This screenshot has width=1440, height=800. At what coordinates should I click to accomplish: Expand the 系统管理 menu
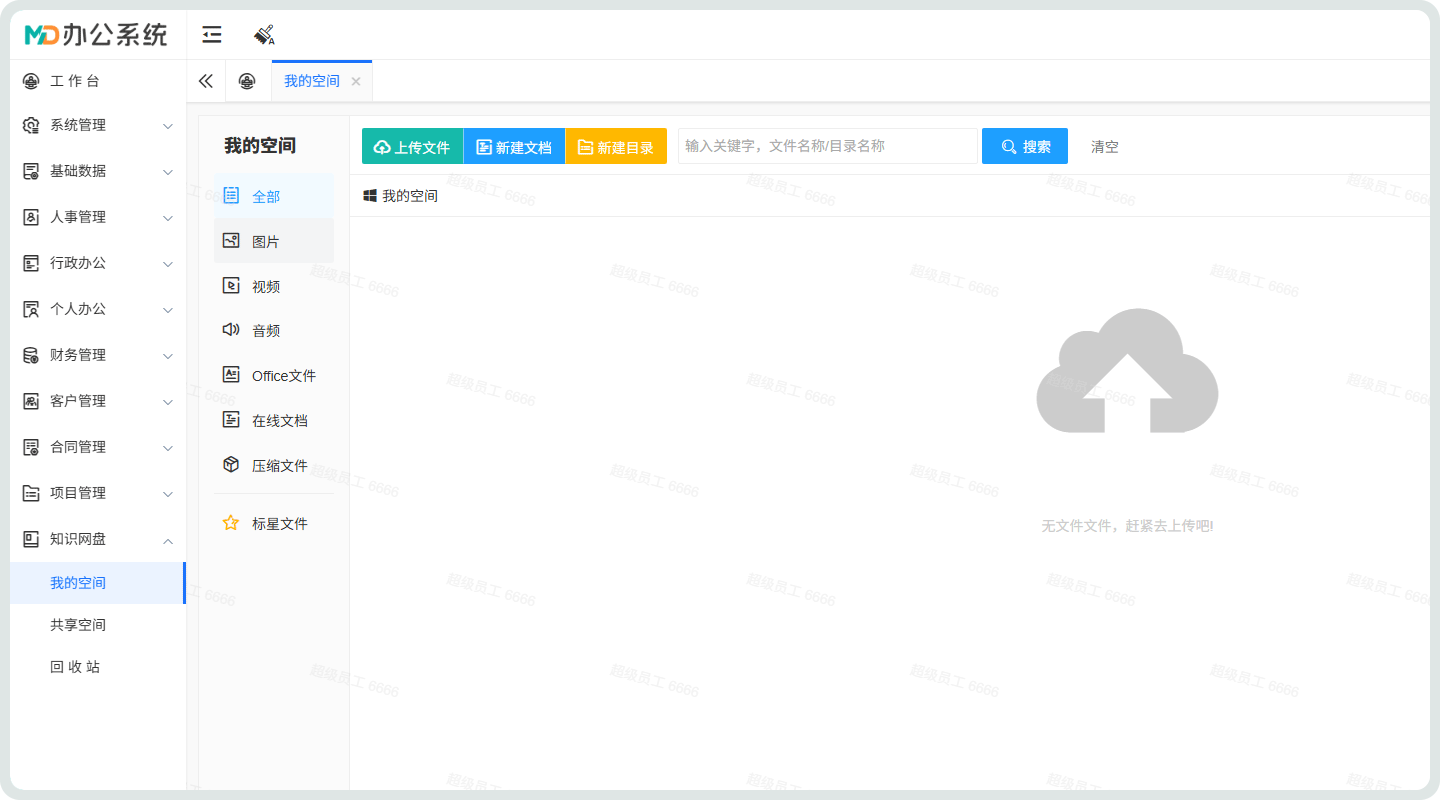[x=98, y=125]
